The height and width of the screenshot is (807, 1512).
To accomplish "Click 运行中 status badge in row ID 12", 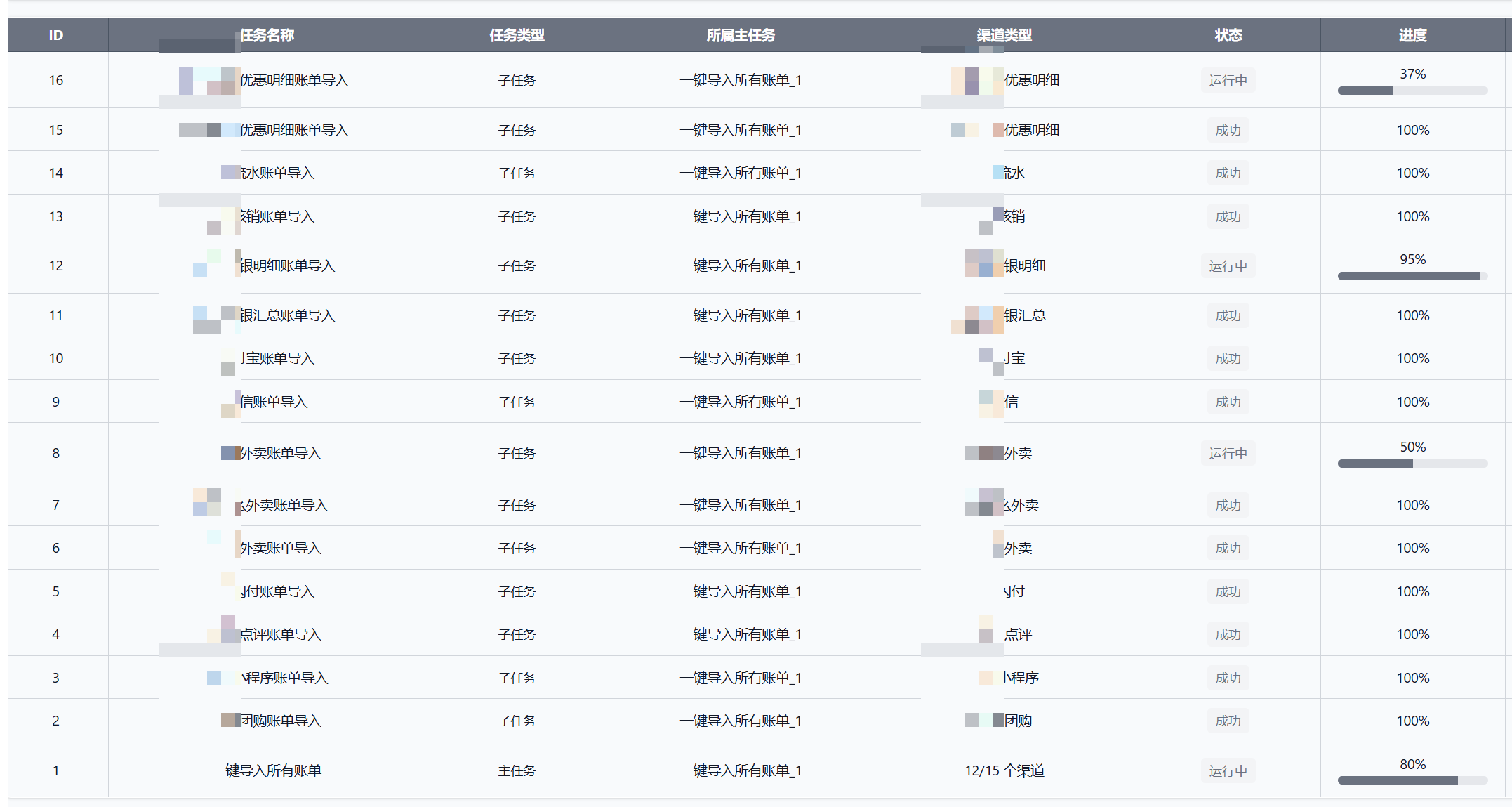I will click(x=1228, y=266).
